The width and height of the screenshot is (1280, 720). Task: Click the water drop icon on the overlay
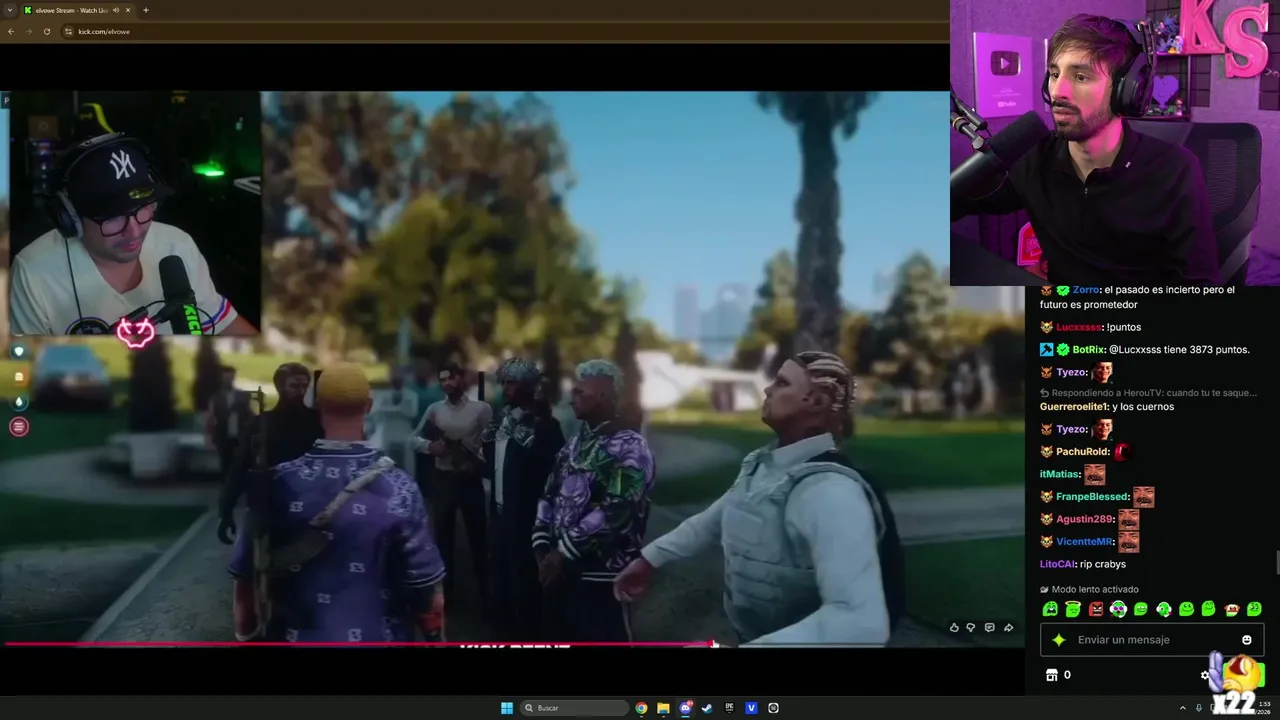pyautogui.click(x=18, y=402)
